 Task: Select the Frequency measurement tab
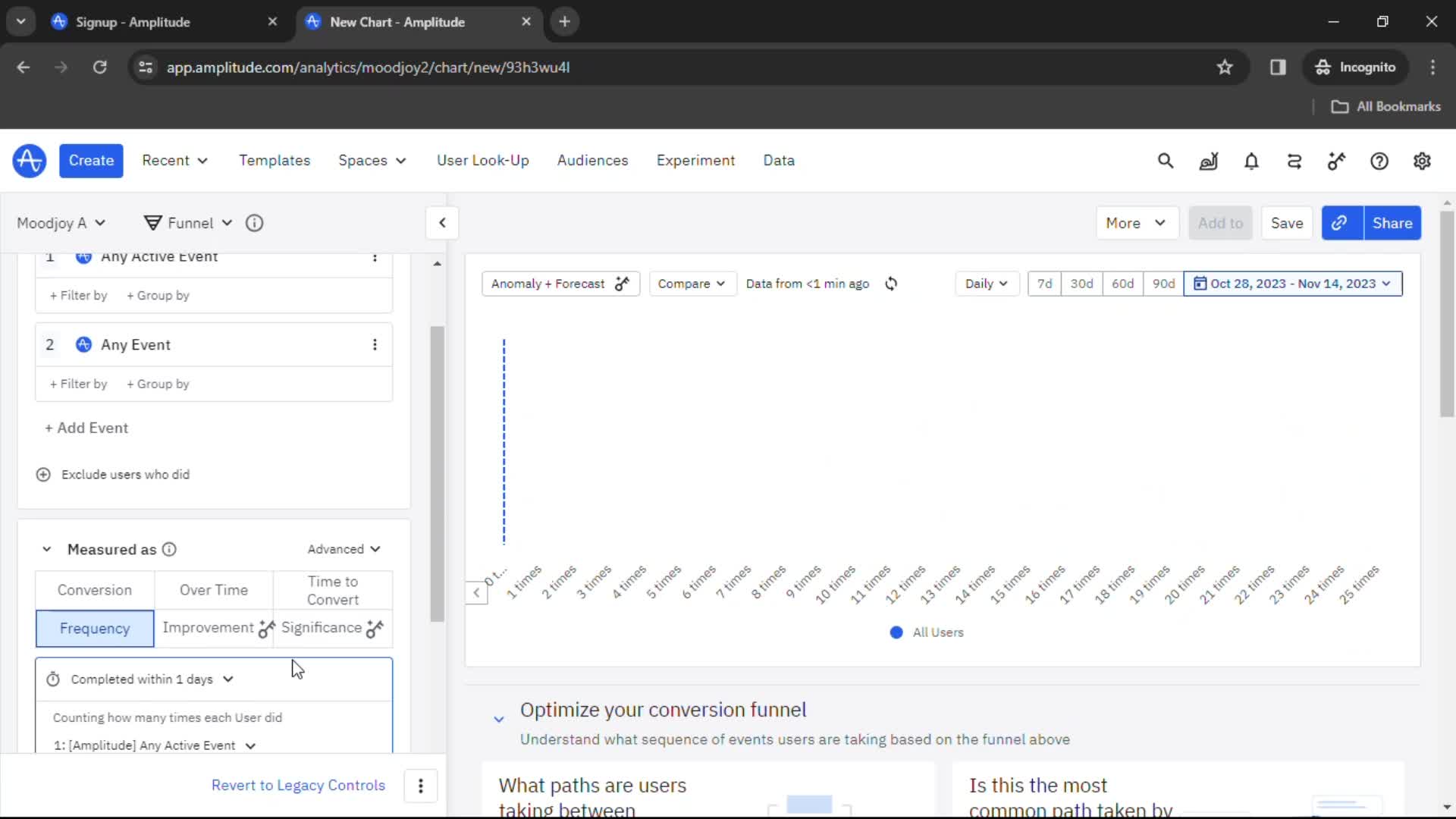click(94, 627)
